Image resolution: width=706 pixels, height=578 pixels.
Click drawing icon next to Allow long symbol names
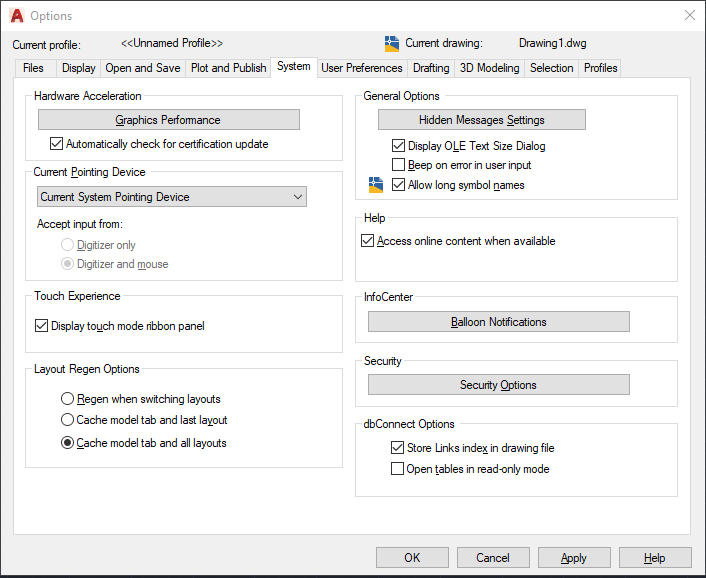(x=376, y=185)
